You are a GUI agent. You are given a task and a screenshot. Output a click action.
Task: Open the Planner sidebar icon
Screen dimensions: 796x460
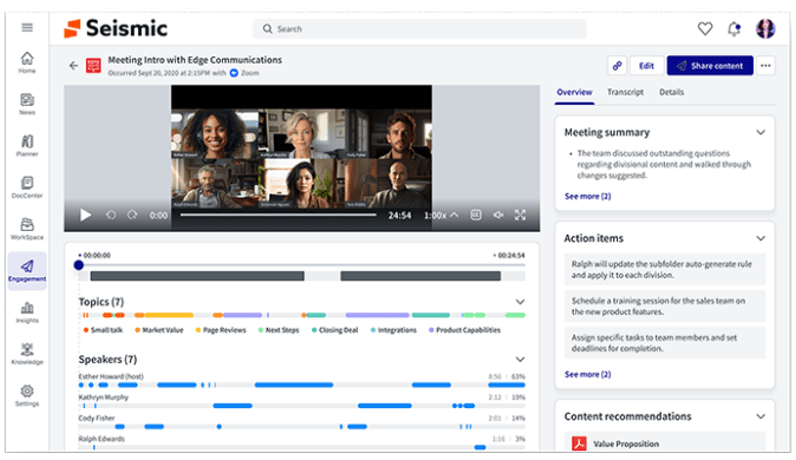pyautogui.click(x=27, y=145)
